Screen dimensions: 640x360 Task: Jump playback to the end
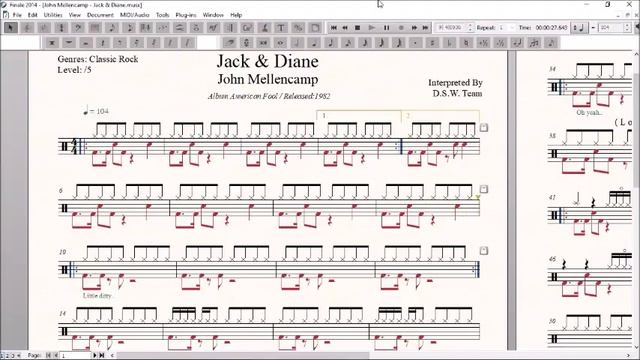pos(425,28)
